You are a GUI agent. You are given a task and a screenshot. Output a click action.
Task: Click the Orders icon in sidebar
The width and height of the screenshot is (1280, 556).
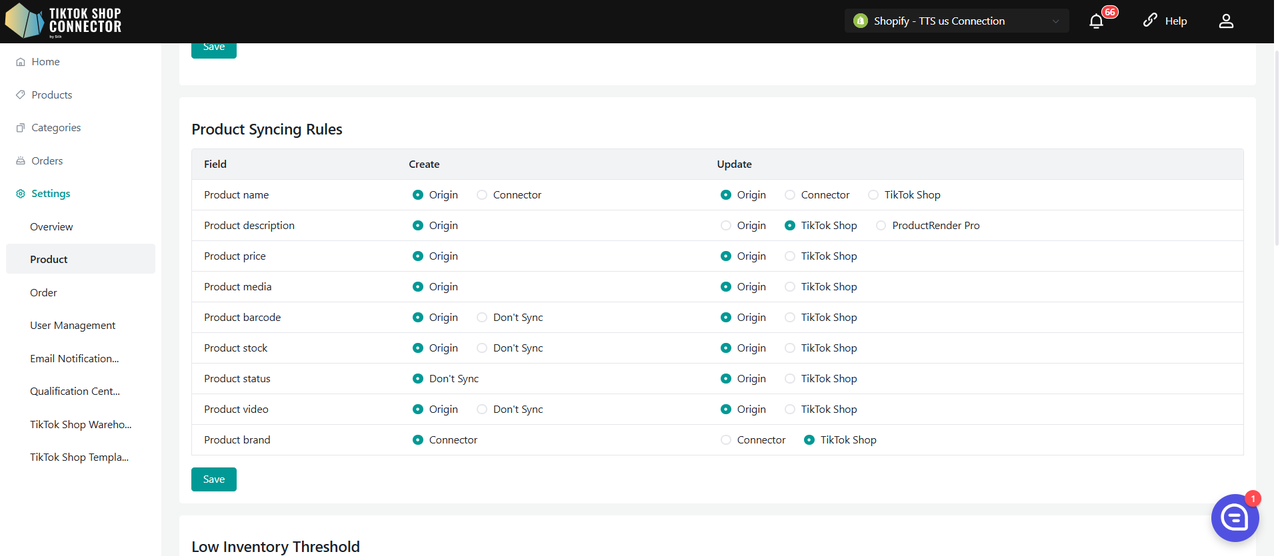(21, 161)
